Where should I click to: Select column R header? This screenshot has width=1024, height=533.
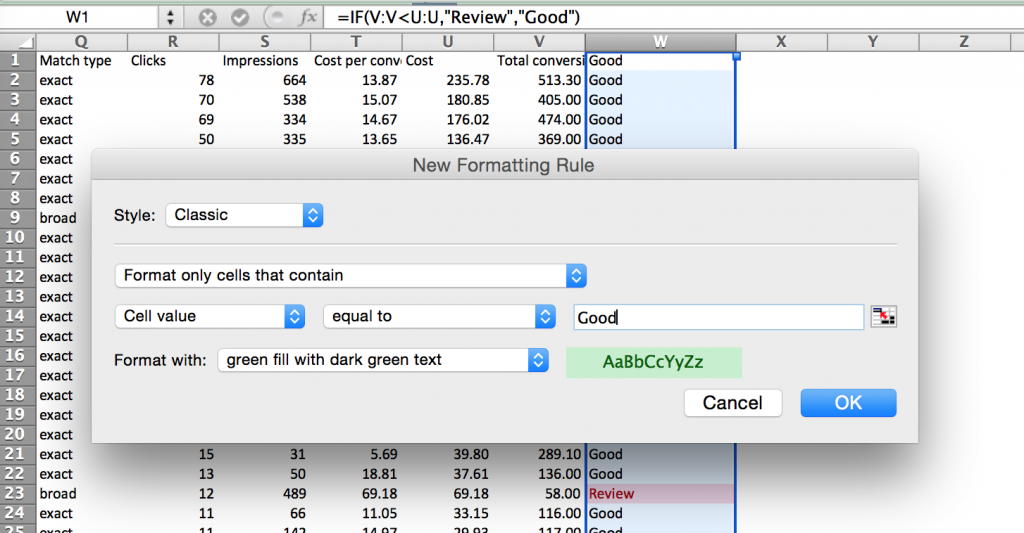173,42
